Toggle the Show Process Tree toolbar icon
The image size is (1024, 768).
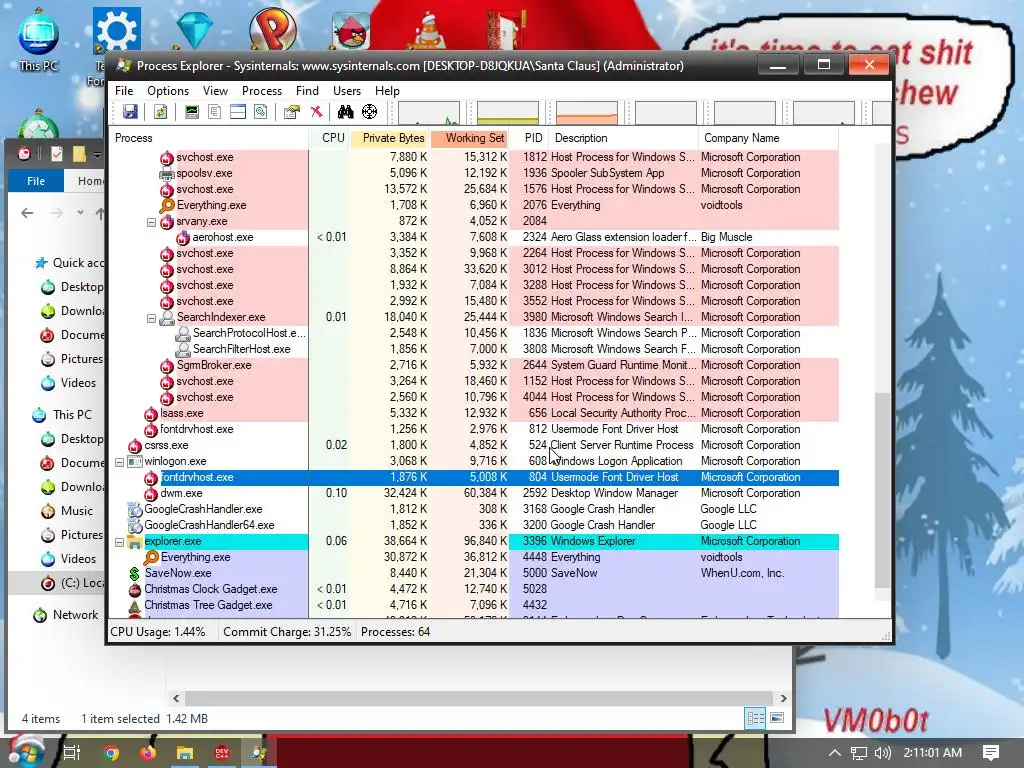214,112
